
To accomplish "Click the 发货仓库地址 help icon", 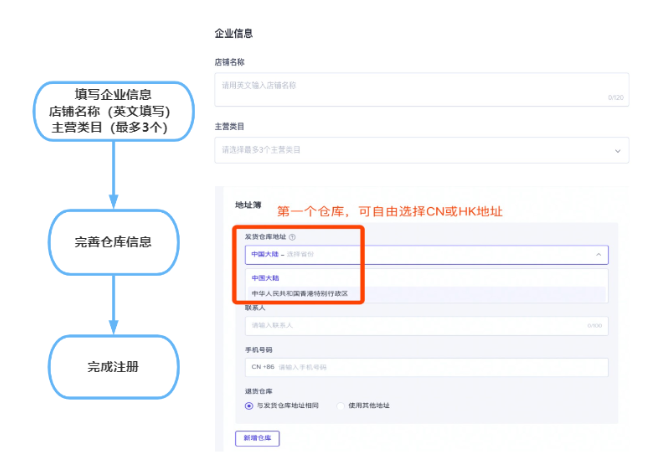I will point(292,237).
